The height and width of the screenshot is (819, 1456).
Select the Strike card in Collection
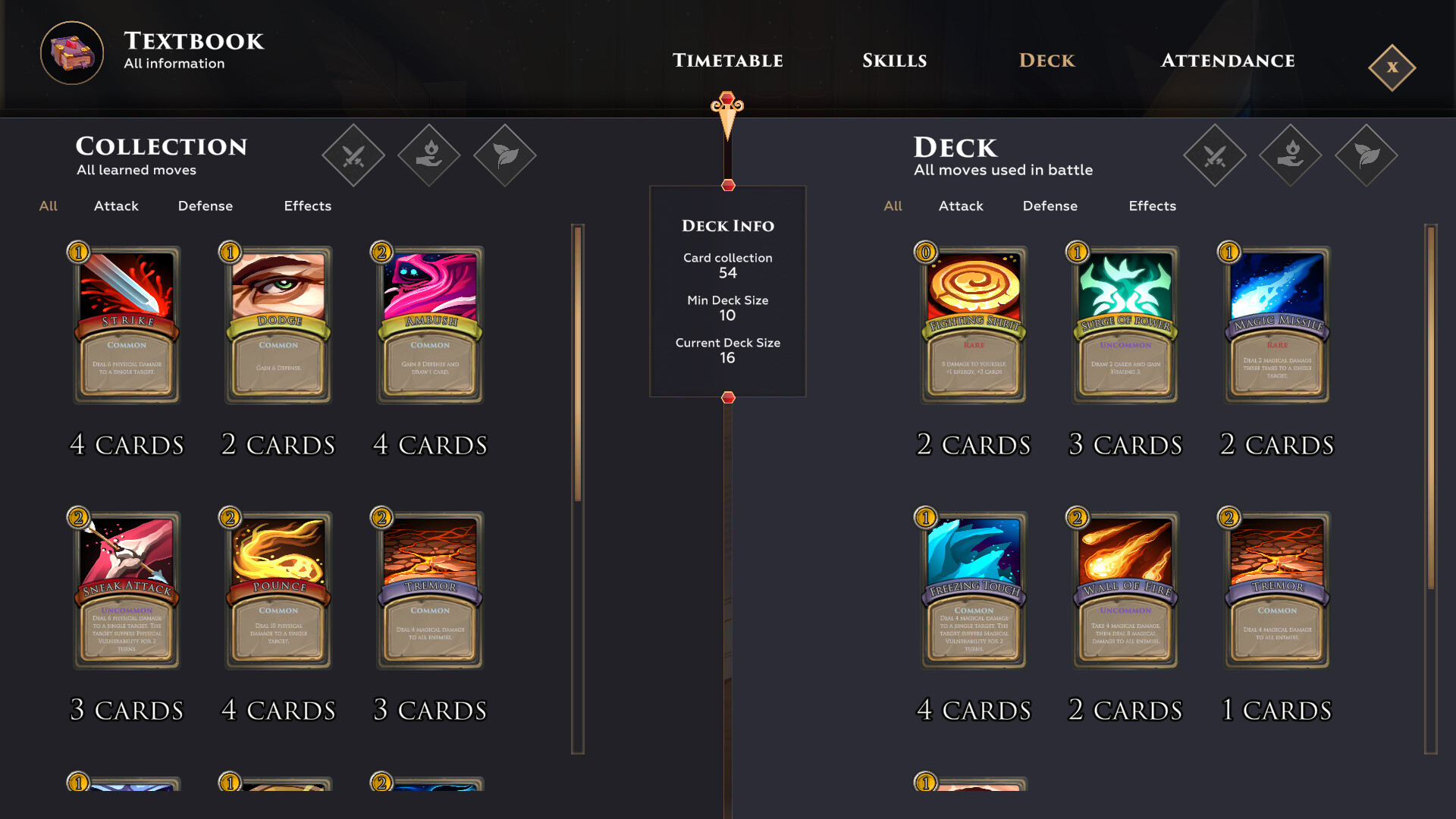pyautogui.click(x=127, y=324)
